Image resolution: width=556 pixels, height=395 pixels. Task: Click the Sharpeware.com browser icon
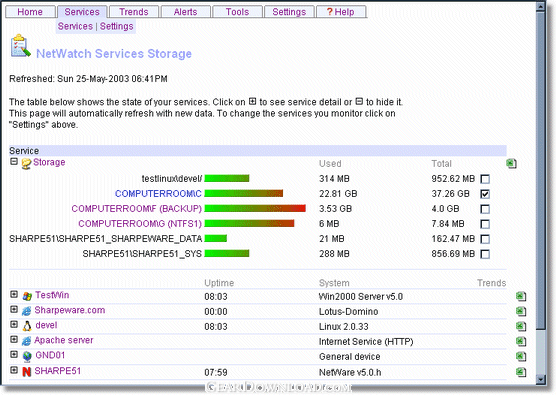click(27, 311)
